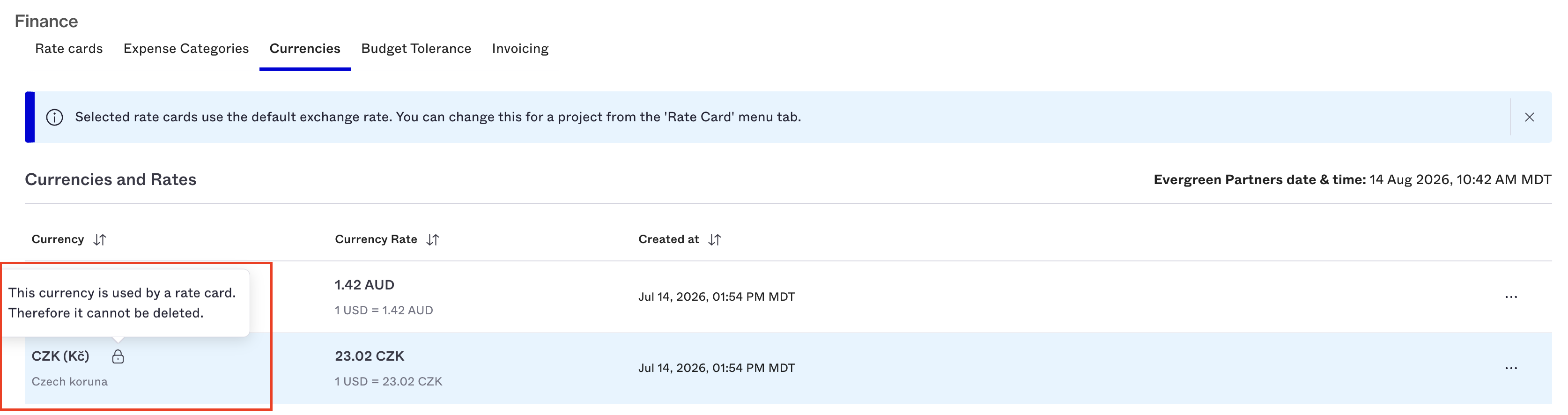This screenshot has height=415, width=1568.
Task: Click the Currency Rate column header
Action: tap(376, 240)
